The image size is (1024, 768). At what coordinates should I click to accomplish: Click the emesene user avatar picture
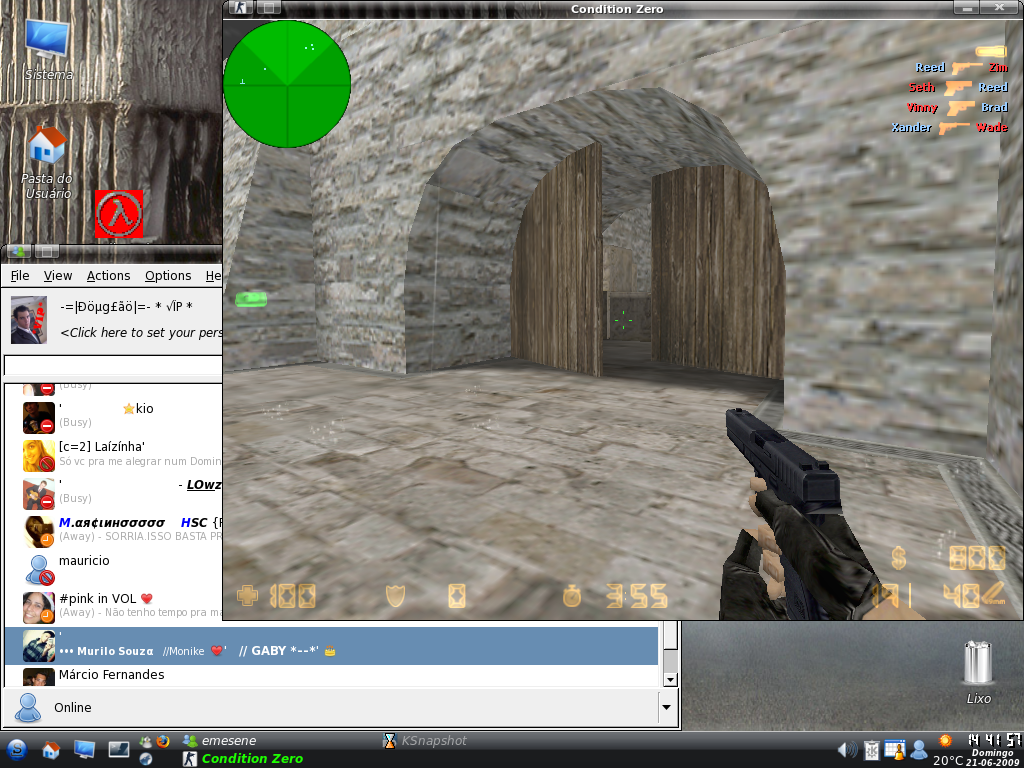(x=29, y=320)
